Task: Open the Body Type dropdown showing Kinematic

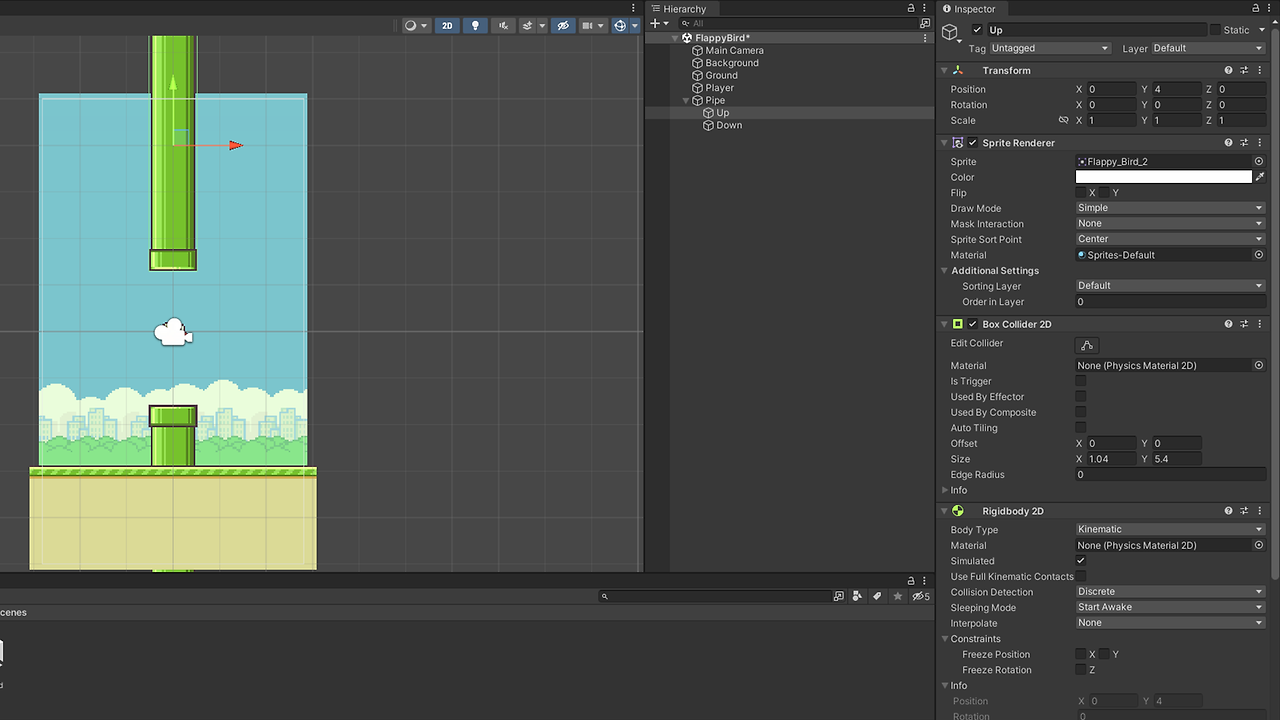Action: [1170, 529]
